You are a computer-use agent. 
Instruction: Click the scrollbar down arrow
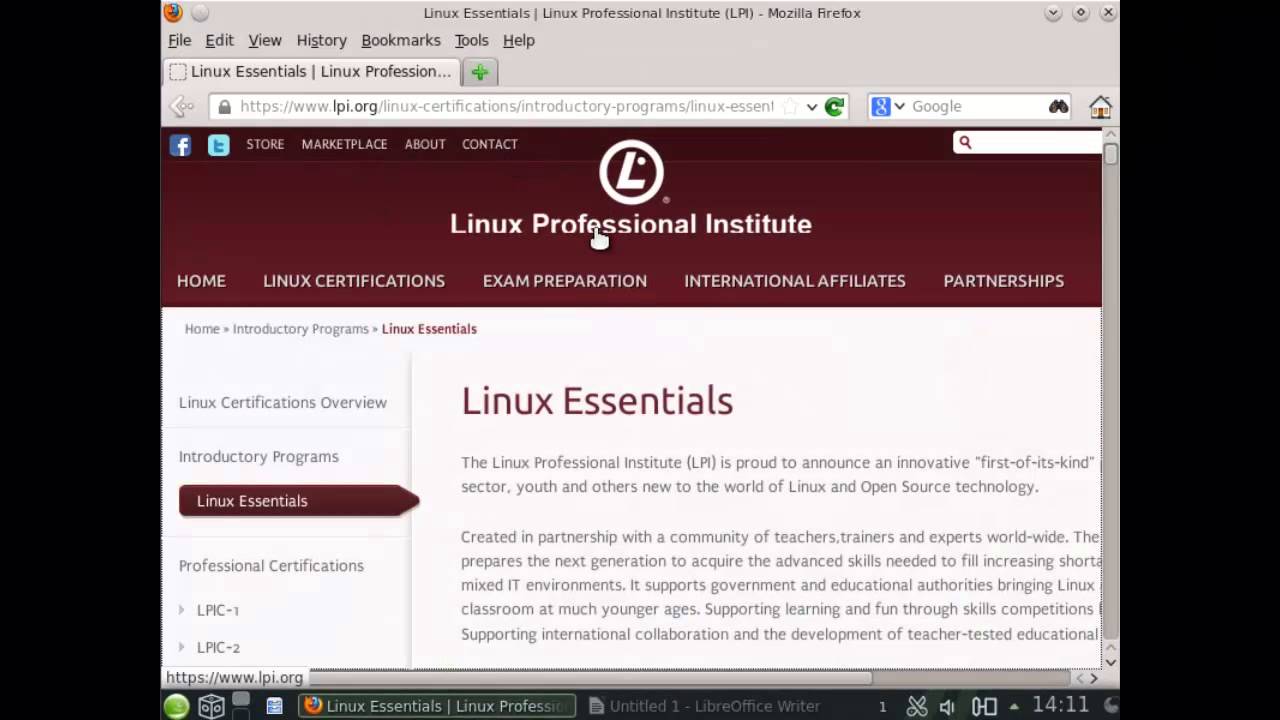[1110, 661]
